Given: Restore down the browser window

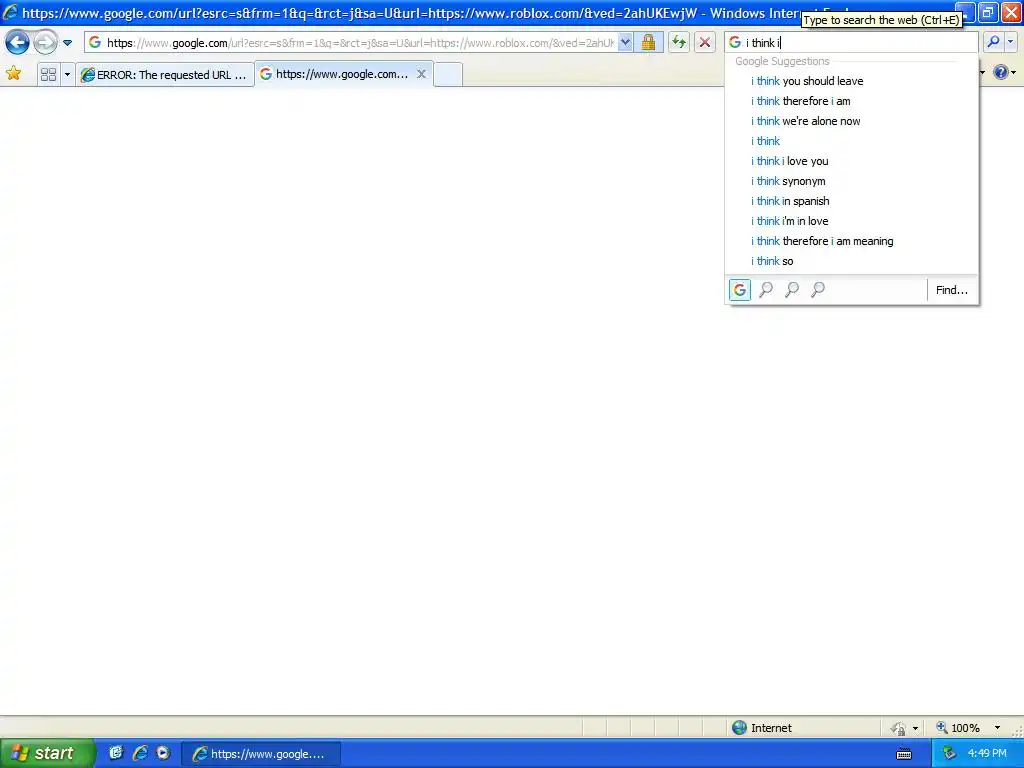Looking at the screenshot, I should tap(988, 12).
